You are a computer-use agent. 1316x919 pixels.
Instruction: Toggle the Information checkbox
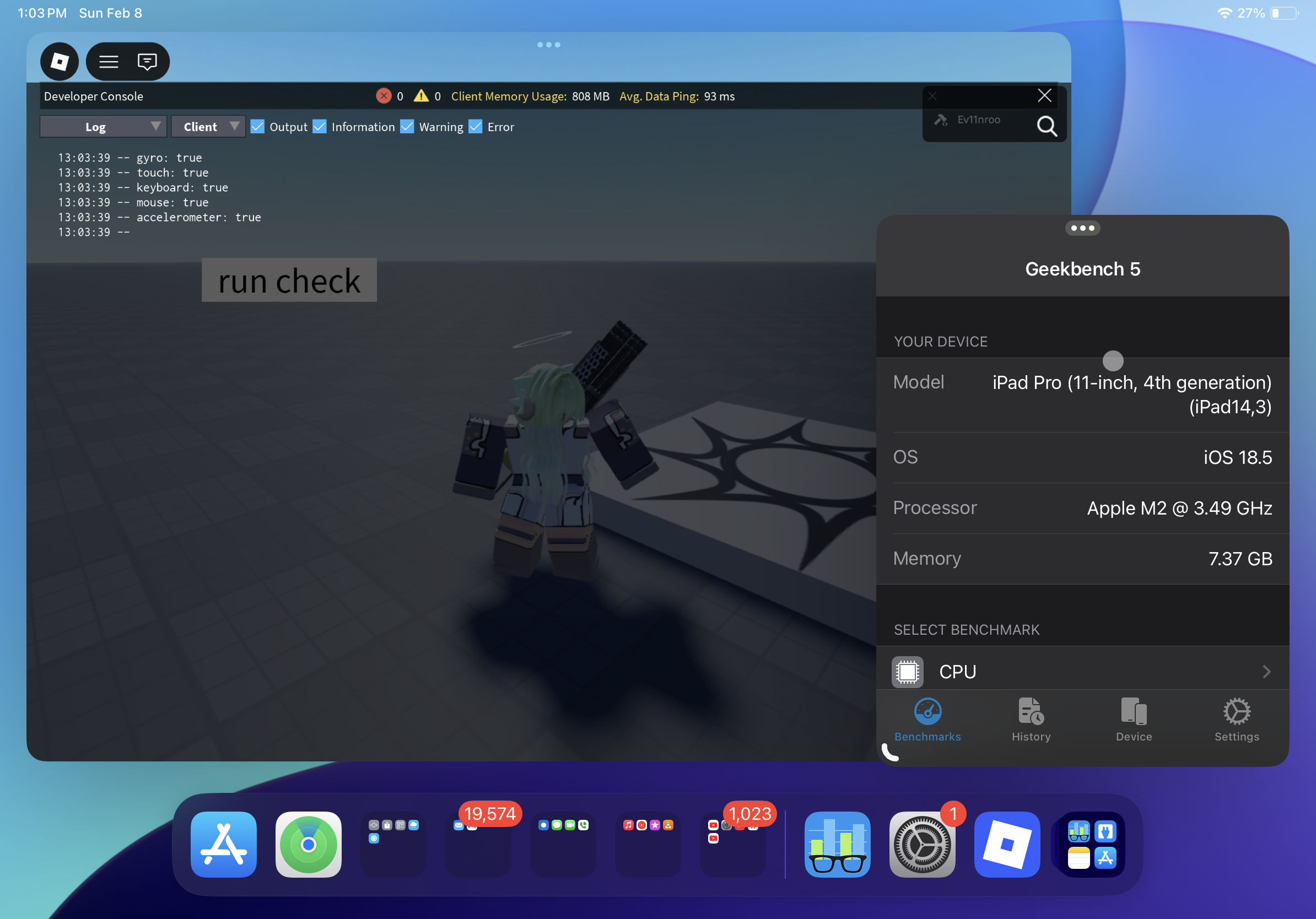pyautogui.click(x=320, y=127)
